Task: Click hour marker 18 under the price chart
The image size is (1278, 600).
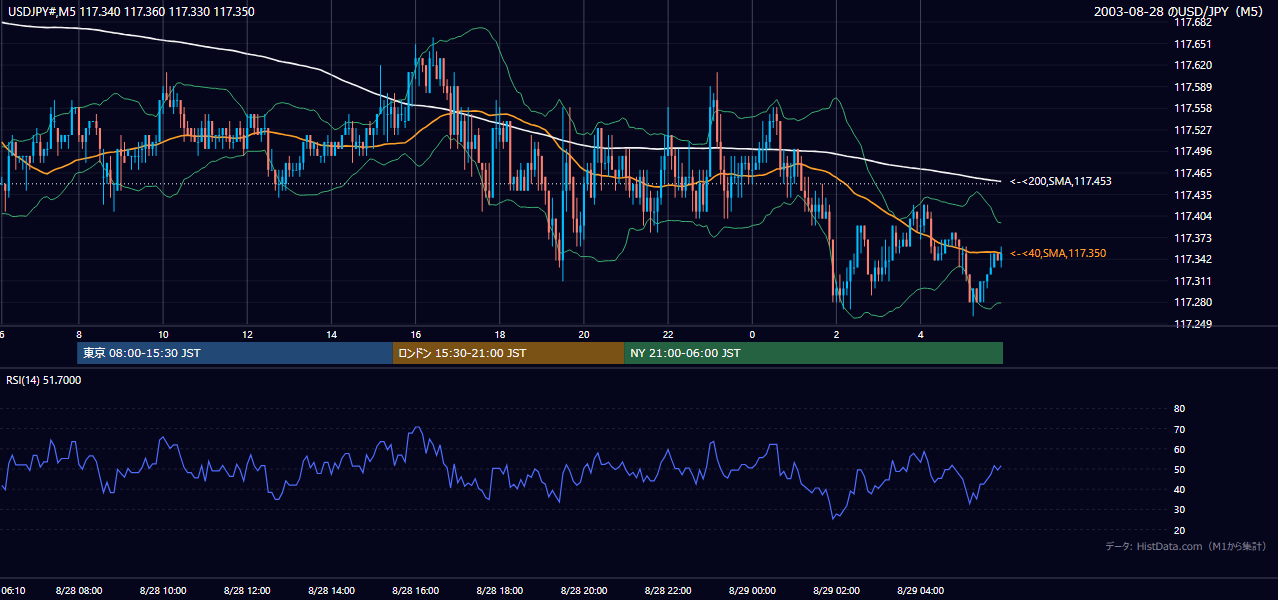Action: [500, 334]
